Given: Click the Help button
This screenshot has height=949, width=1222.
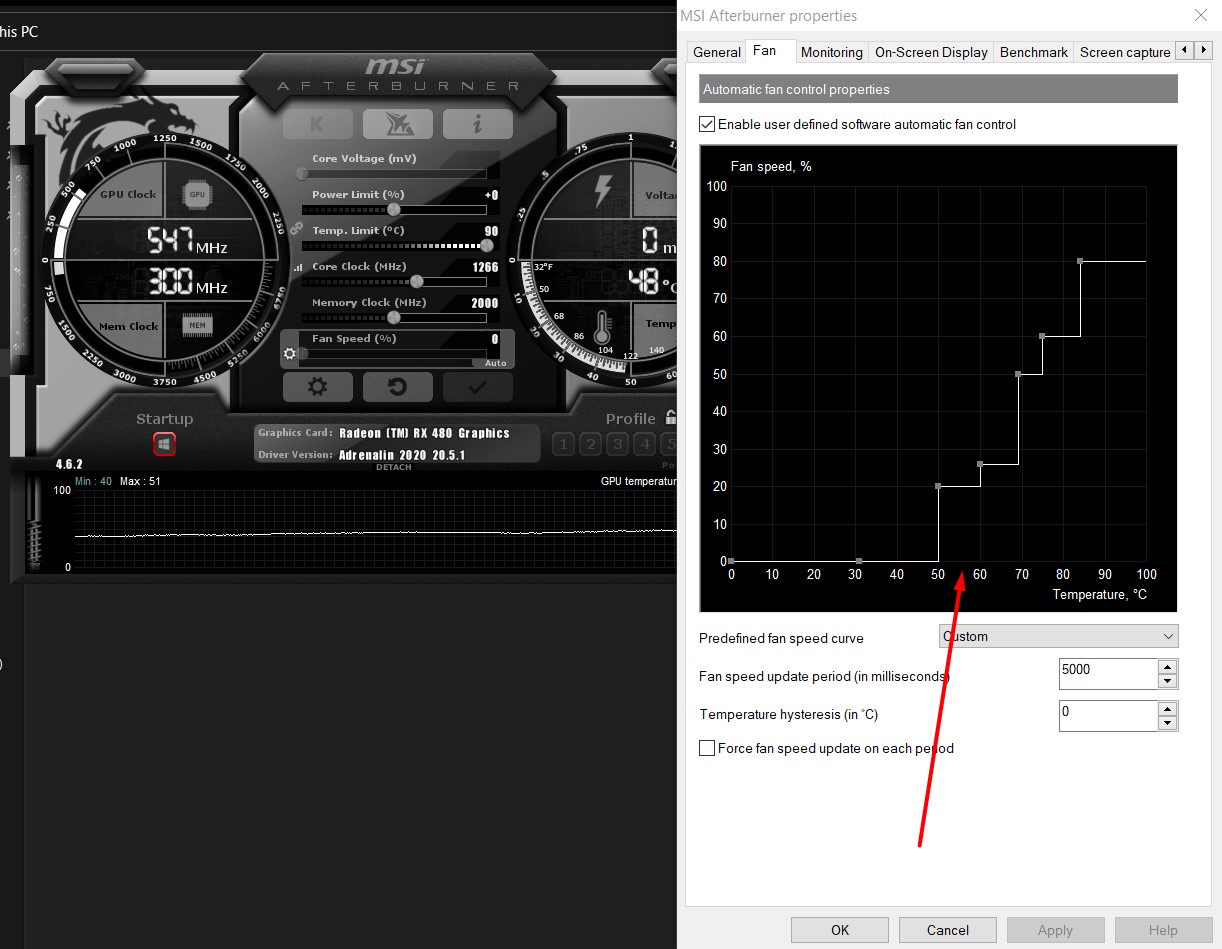Looking at the screenshot, I should coord(1162,929).
